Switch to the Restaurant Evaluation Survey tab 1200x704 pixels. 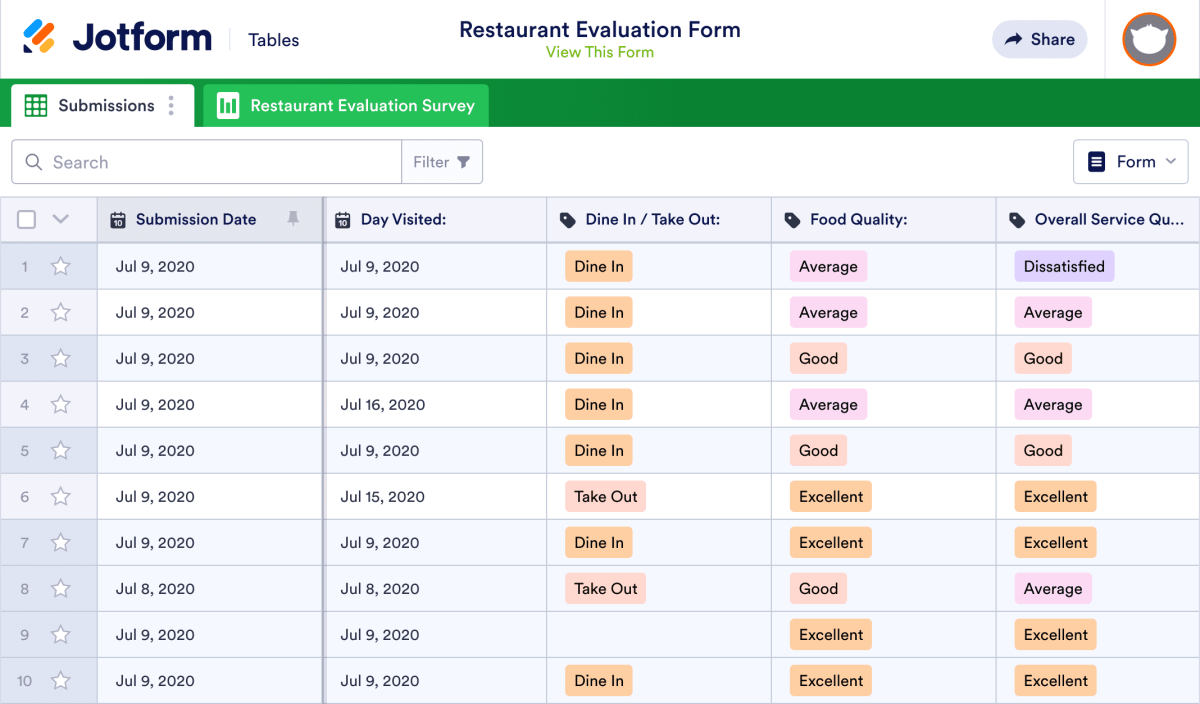coord(345,105)
